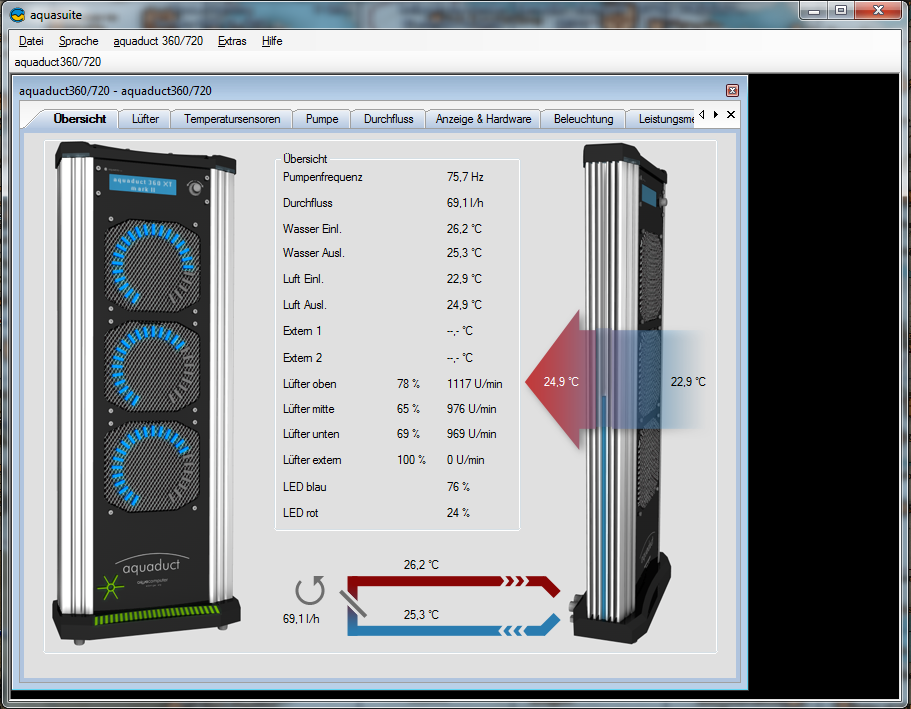Open the Extras menu

(x=232, y=41)
